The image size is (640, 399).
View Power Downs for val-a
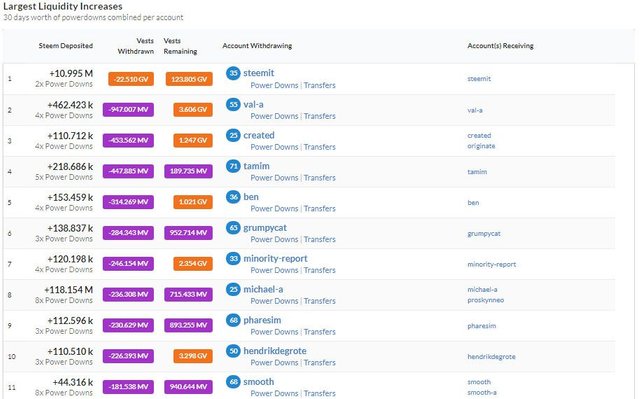(x=274, y=116)
